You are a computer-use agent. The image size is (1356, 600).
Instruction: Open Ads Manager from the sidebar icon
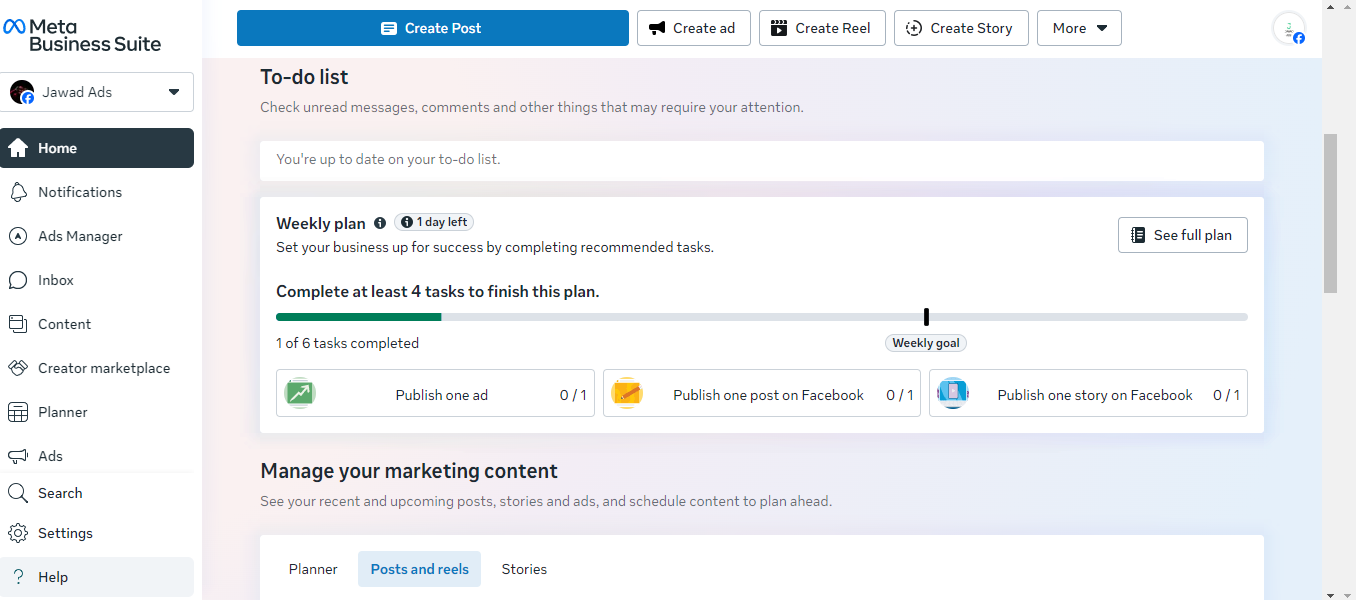pyautogui.click(x=18, y=236)
